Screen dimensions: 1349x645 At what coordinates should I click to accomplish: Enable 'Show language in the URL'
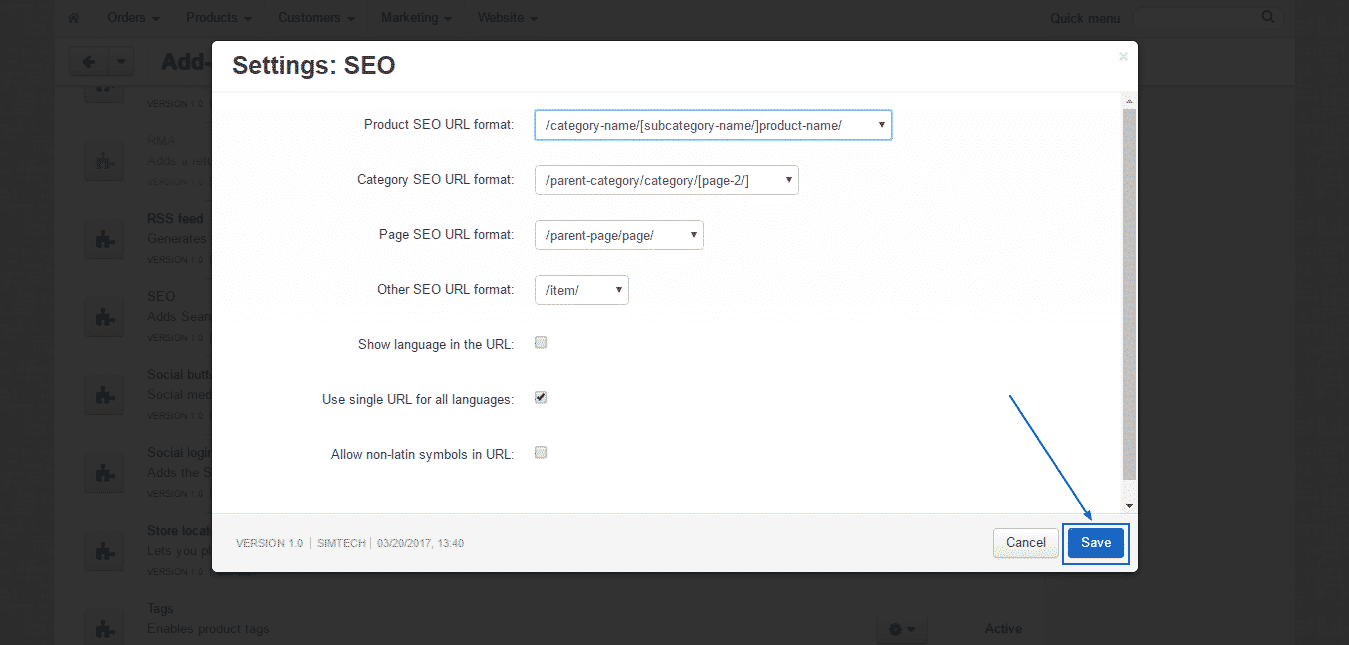pos(541,342)
